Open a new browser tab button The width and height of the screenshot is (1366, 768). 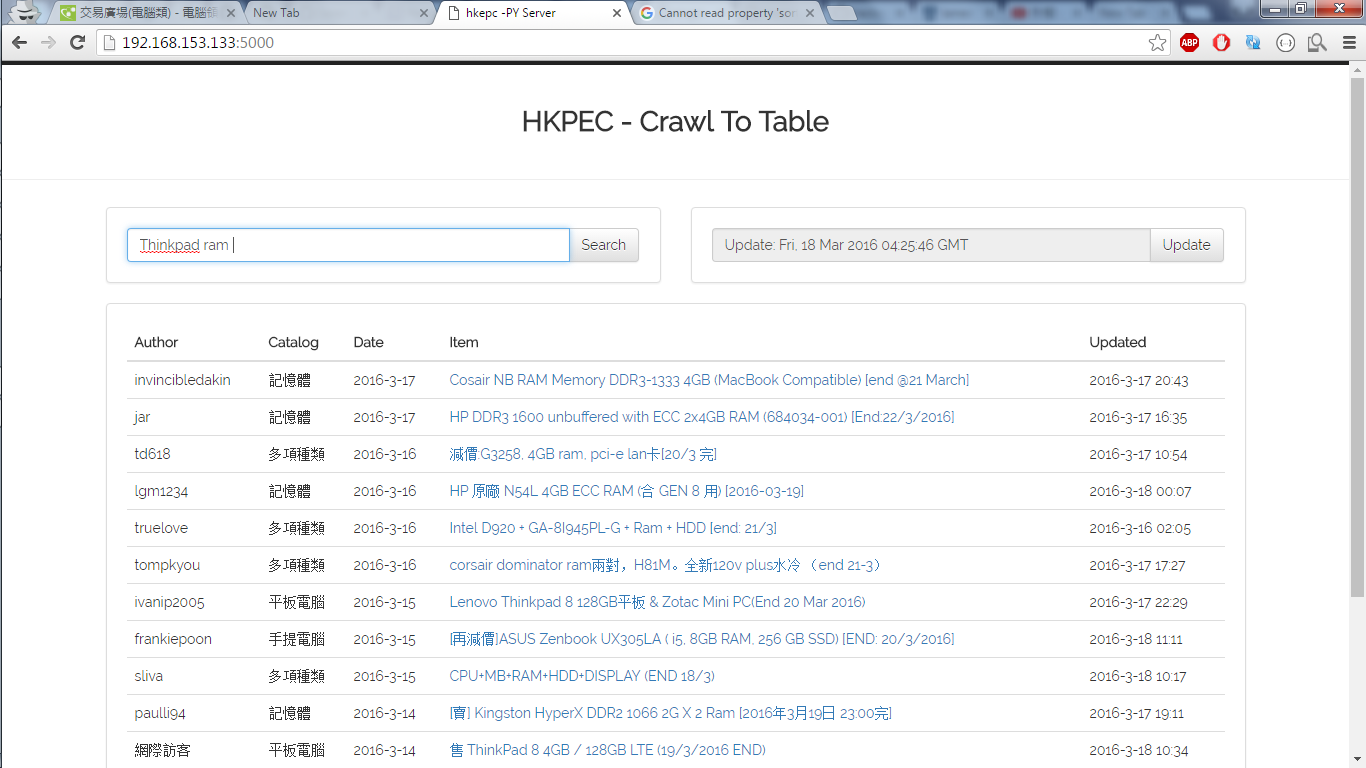(842, 13)
